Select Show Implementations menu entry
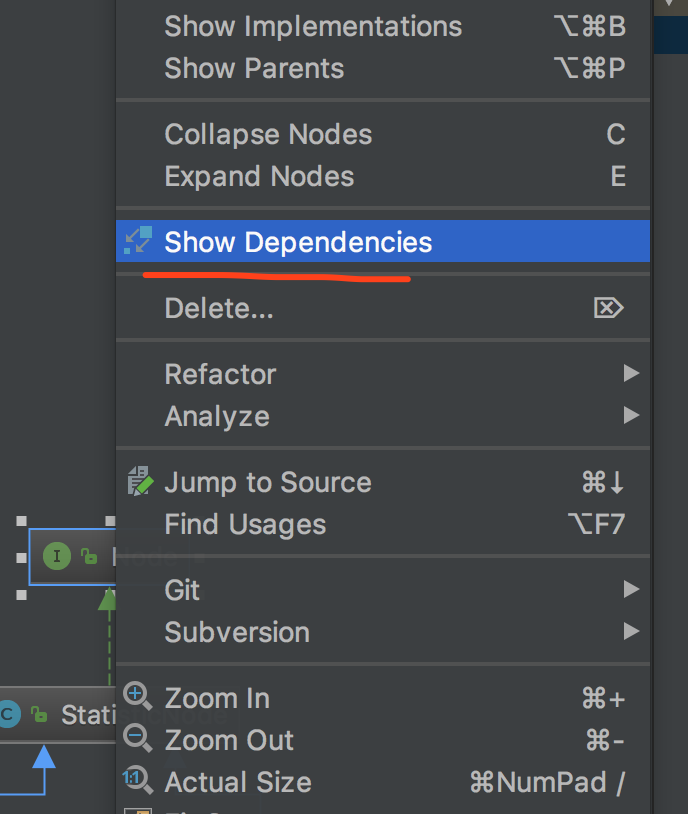 (313, 26)
